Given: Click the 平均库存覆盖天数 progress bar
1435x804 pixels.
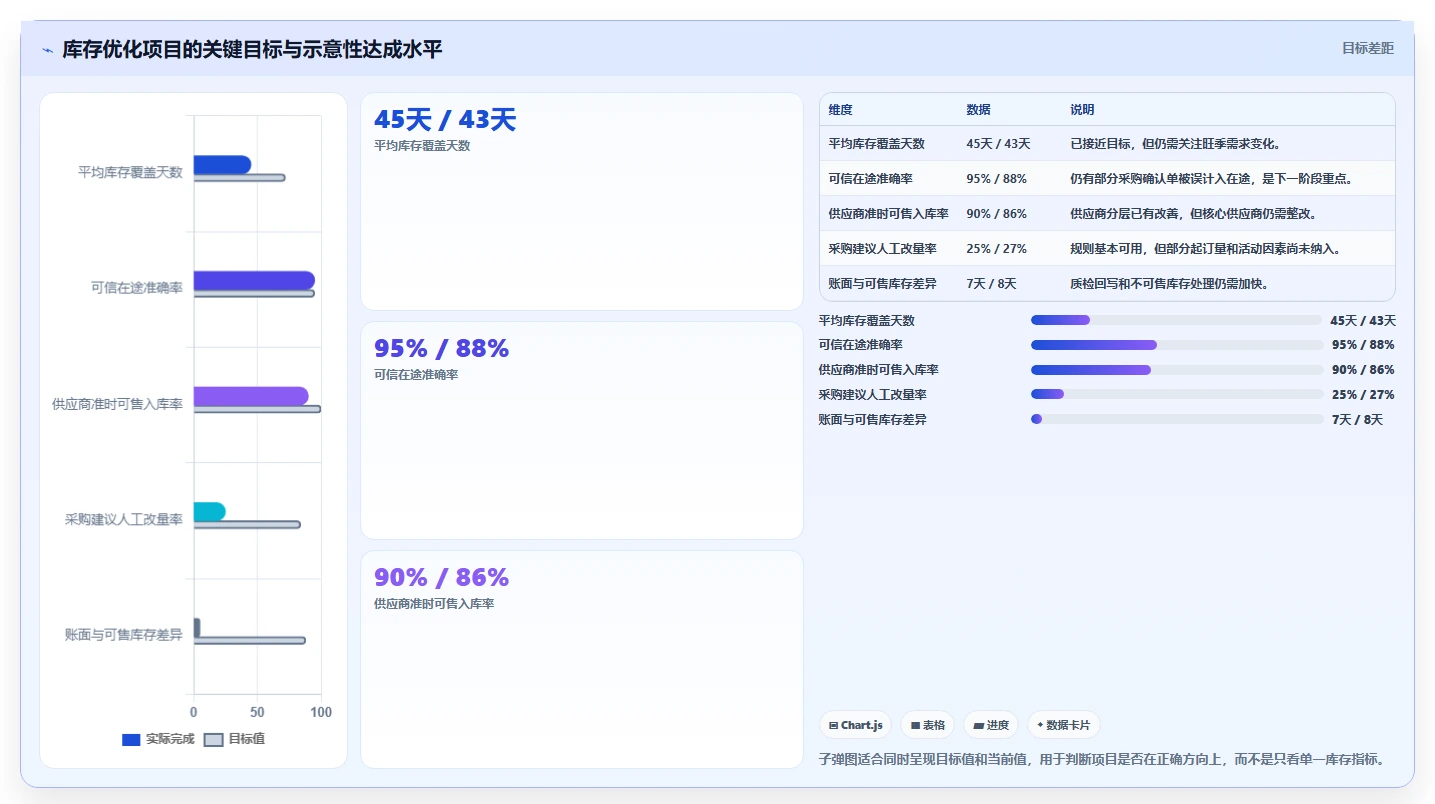Looking at the screenshot, I should tap(1177, 320).
